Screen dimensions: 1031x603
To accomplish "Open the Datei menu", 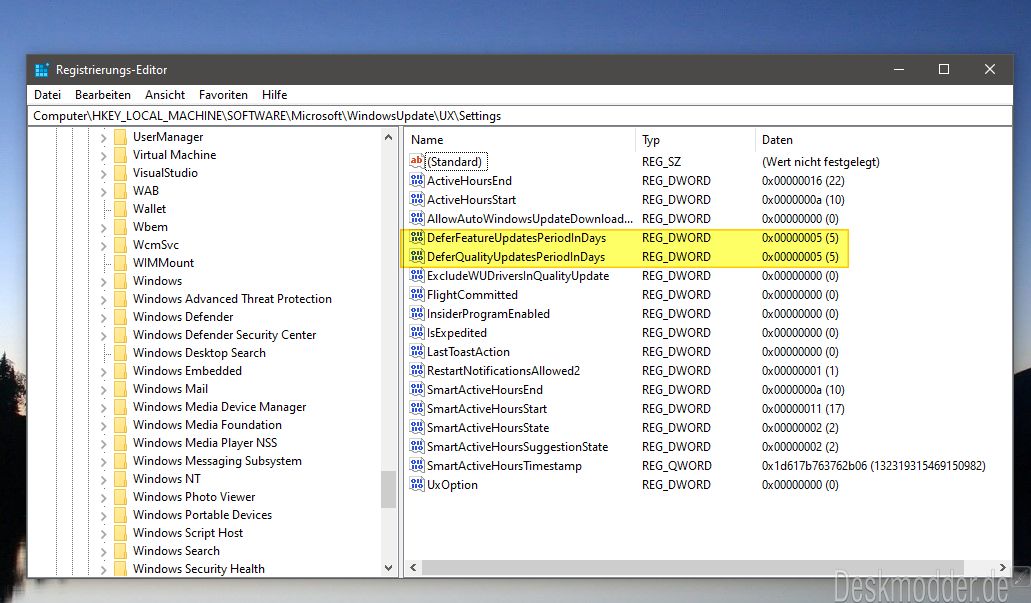I will pyautogui.click(x=47, y=95).
